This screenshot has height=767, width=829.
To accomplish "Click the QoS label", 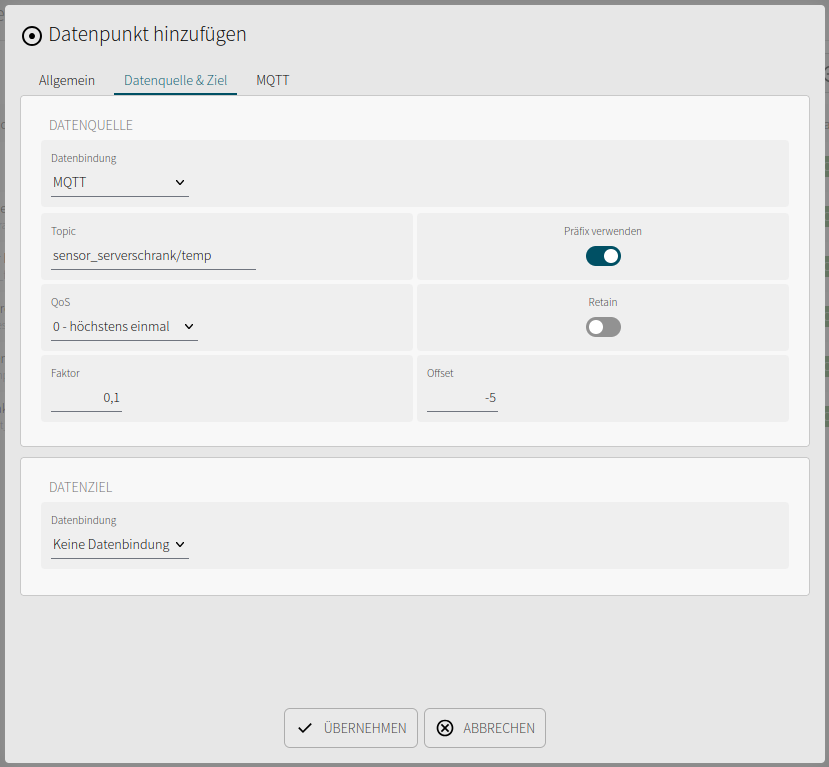I will tap(61, 302).
